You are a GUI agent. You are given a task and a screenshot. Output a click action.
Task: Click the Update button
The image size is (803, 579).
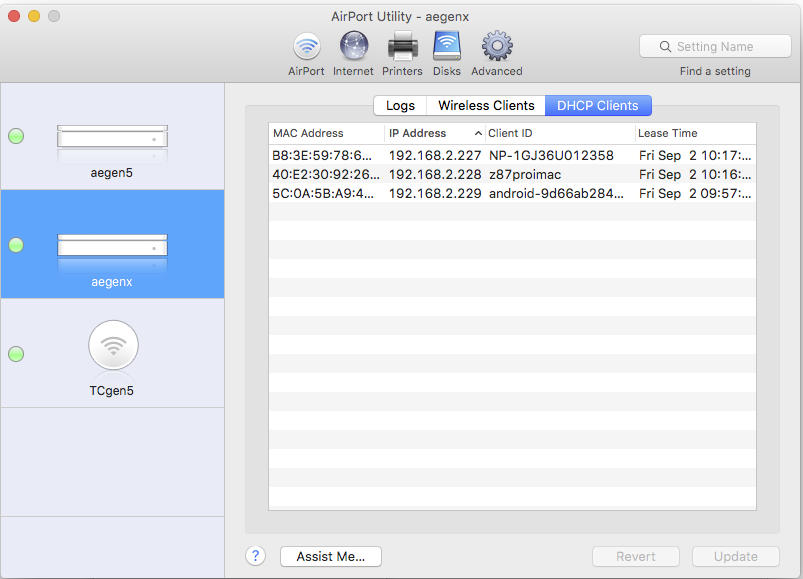point(735,556)
